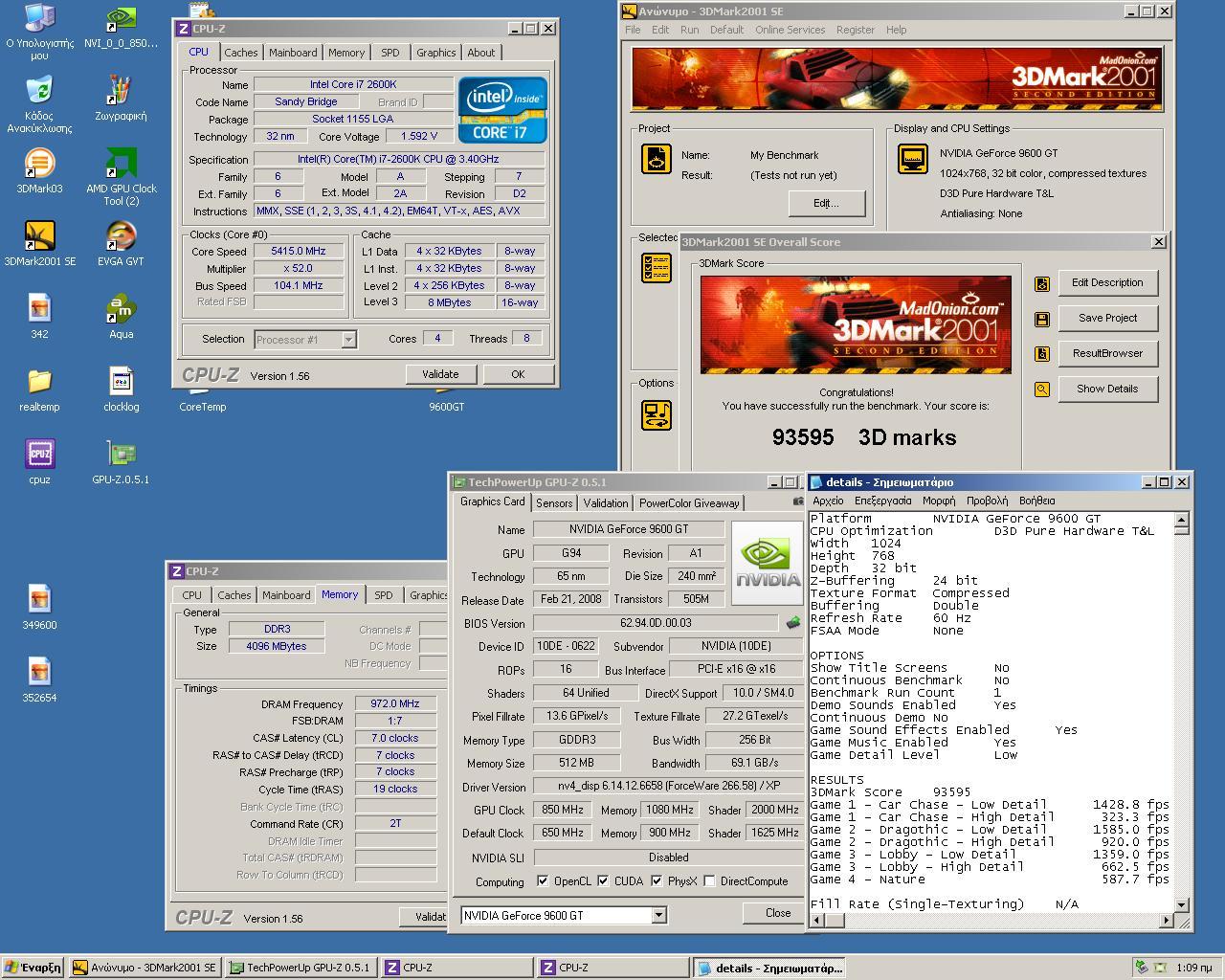Open the Validation tab in GPU-Z
Viewport: 1225px width, 980px height.
point(606,503)
